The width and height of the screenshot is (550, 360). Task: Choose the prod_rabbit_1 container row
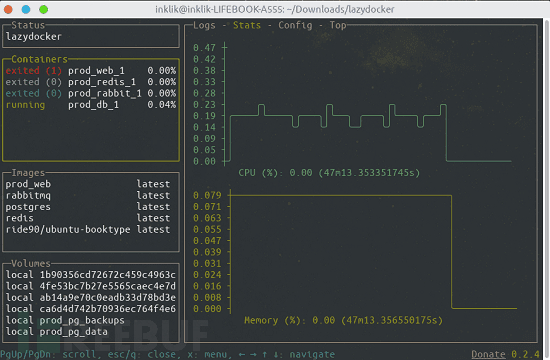click(90, 93)
